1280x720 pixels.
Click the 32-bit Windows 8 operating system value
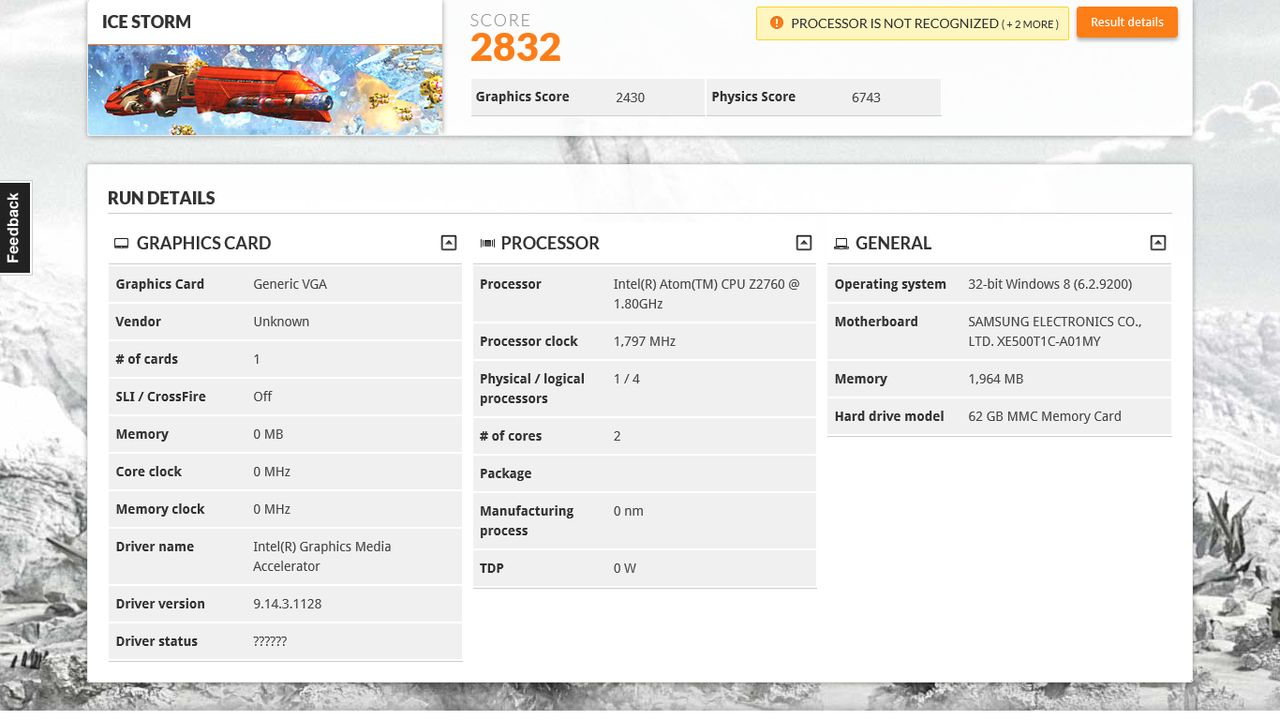click(1050, 284)
